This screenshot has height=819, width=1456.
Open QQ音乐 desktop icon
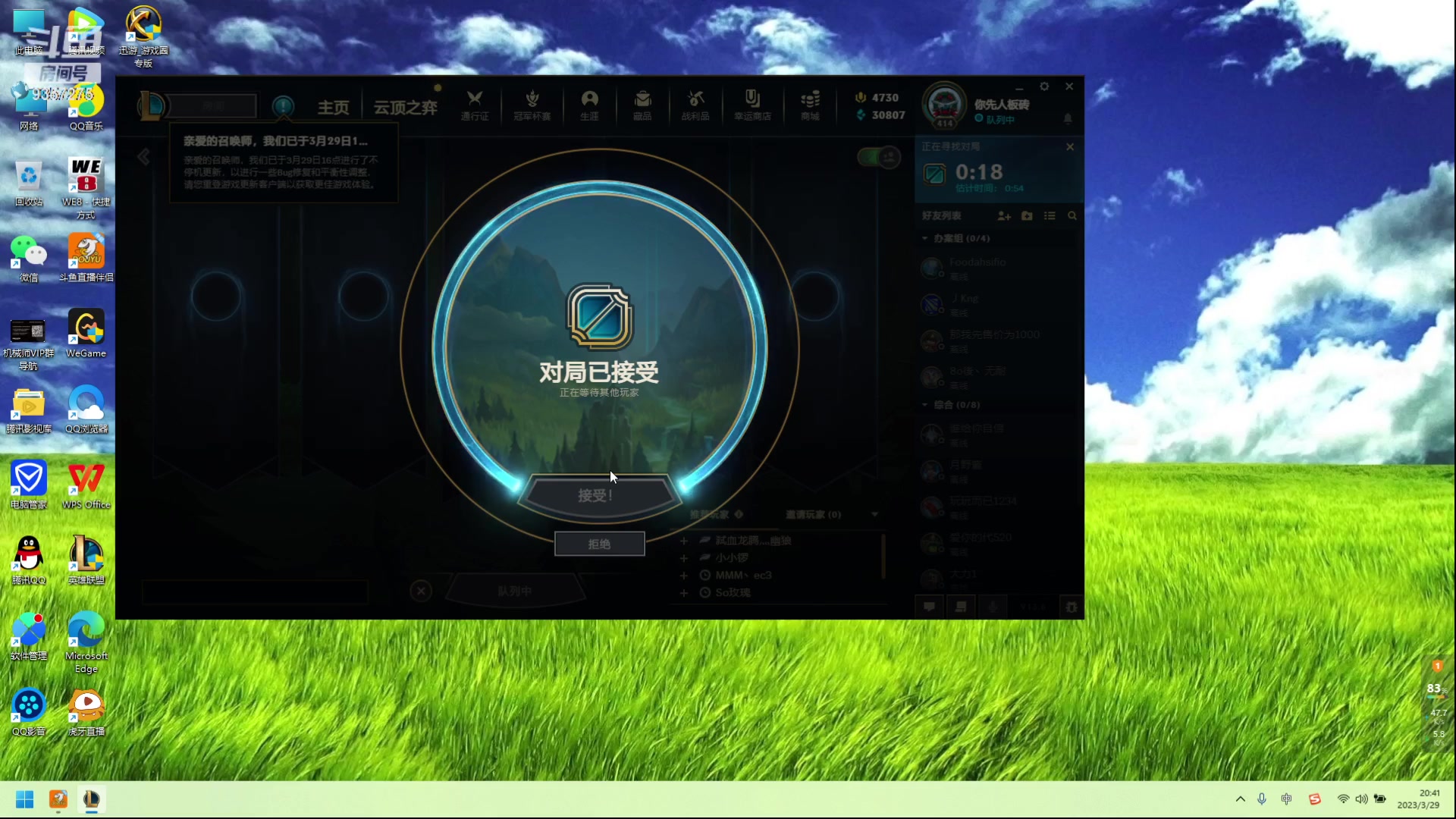click(x=86, y=106)
